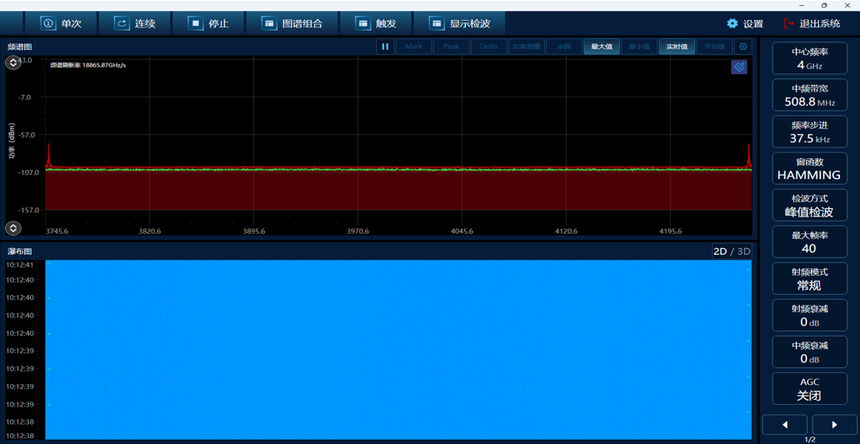Click the clear trace eraser icon

[739, 66]
